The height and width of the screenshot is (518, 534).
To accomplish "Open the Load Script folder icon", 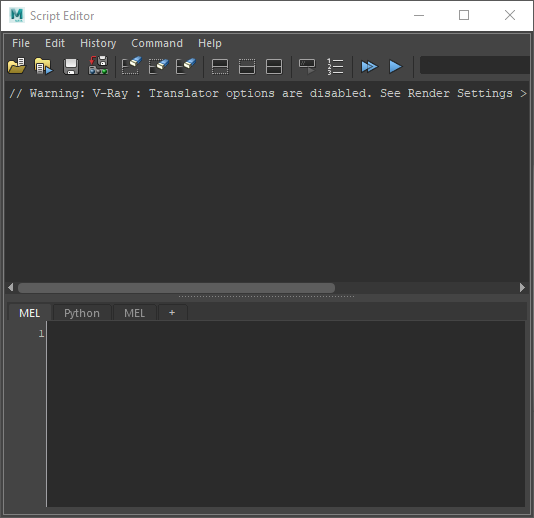I will (17, 66).
